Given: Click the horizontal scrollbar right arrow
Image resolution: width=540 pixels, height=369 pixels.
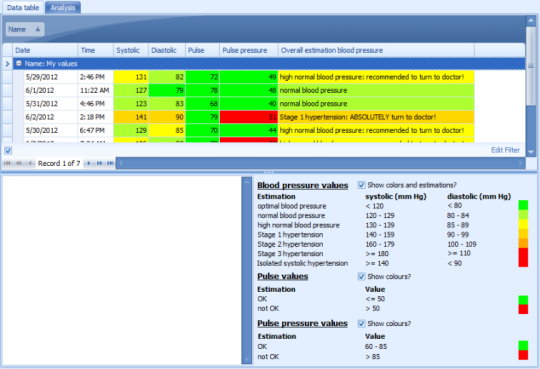Looking at the screenshot, I should pos(520,163).
